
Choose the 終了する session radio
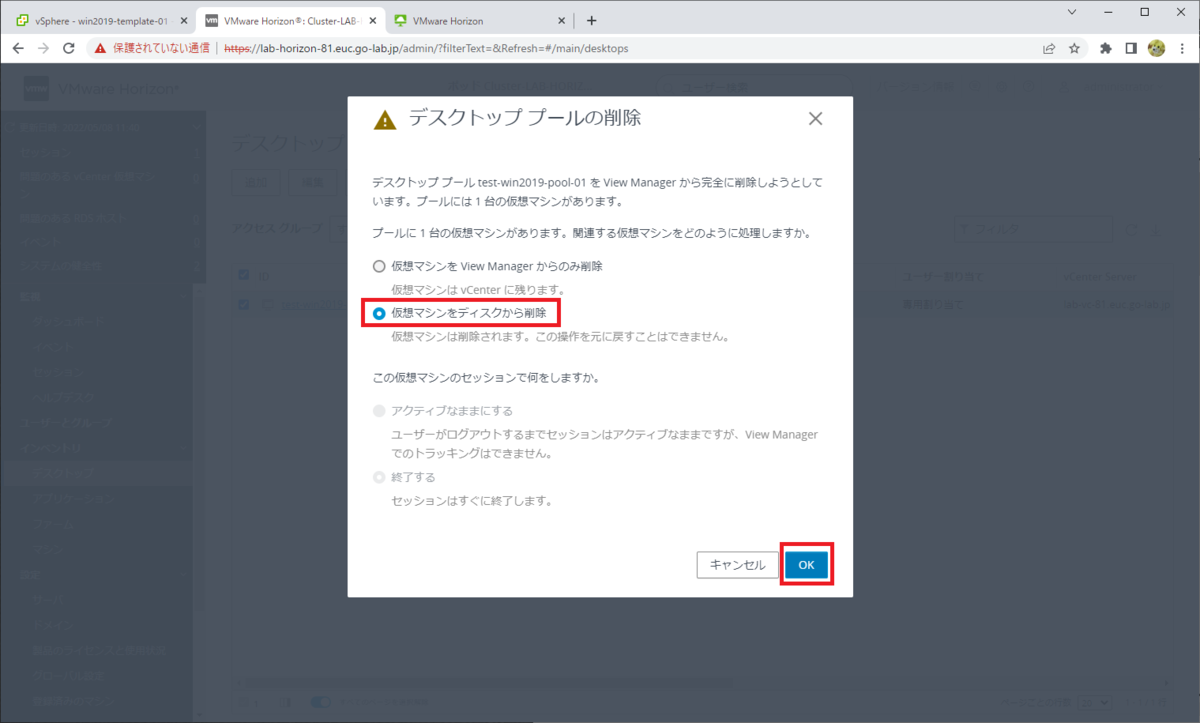click(x=378, y=477)
